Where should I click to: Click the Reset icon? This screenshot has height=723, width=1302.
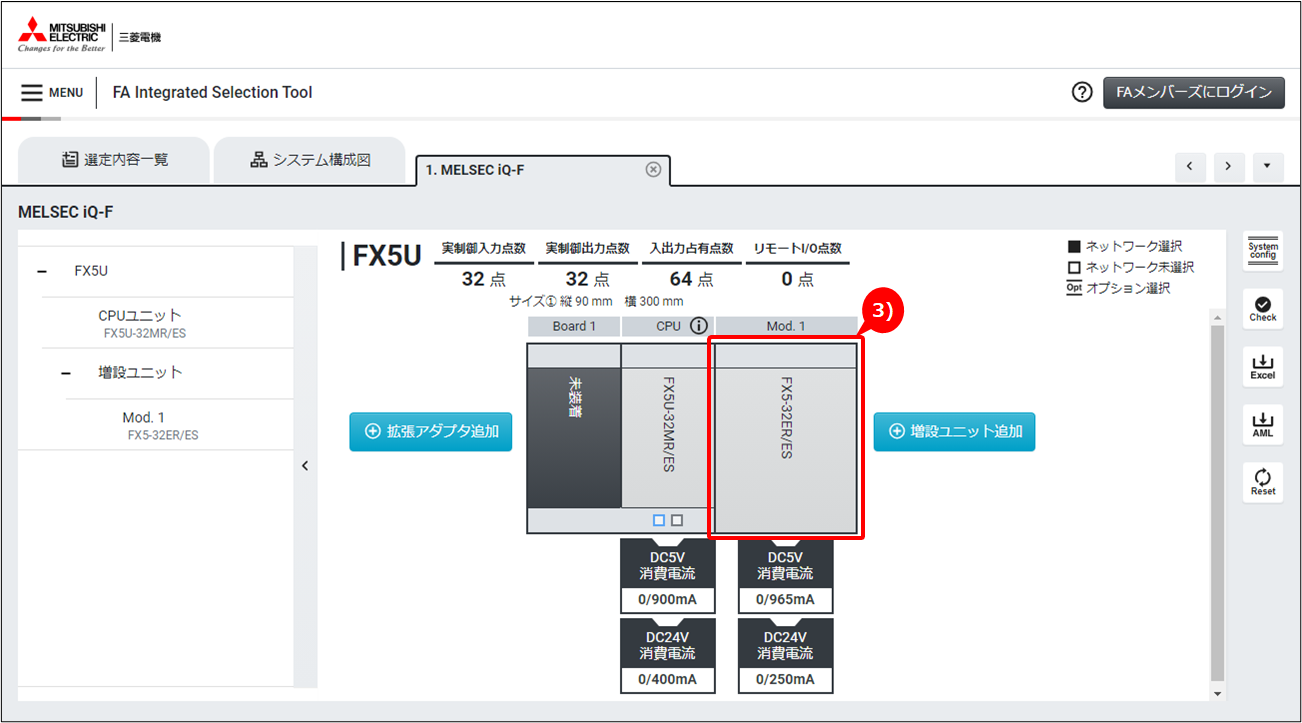point(1263,483)
